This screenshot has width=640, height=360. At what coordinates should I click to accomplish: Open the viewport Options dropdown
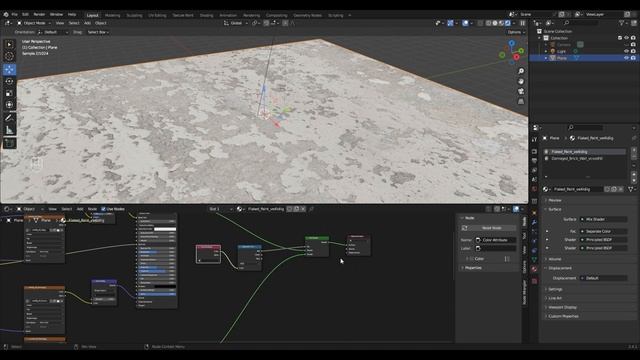coord(516,32)
